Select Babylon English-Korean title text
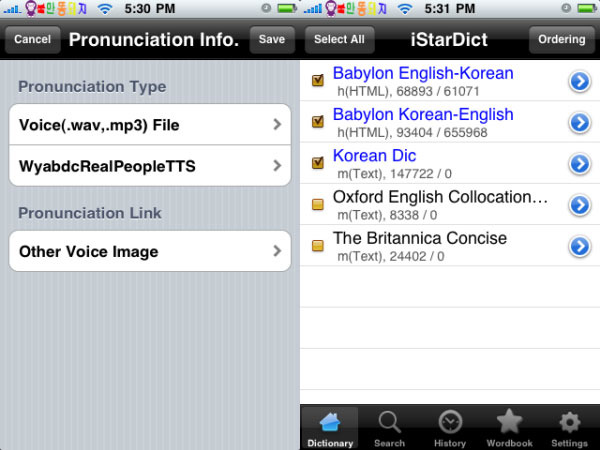The height and width of the screenshot is (450, 600). coord(423,73)
